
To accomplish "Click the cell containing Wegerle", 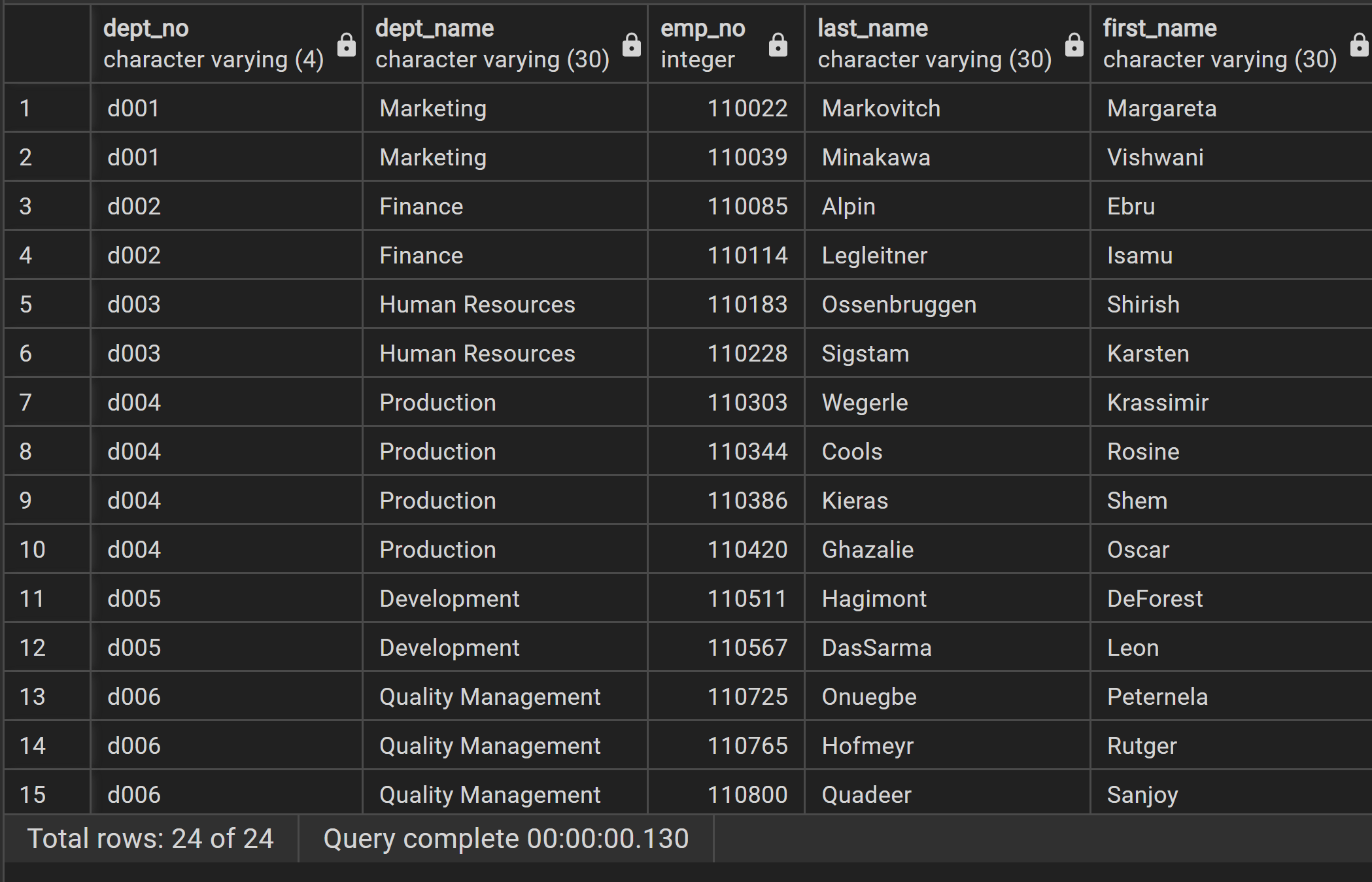I will click(948, 402).
